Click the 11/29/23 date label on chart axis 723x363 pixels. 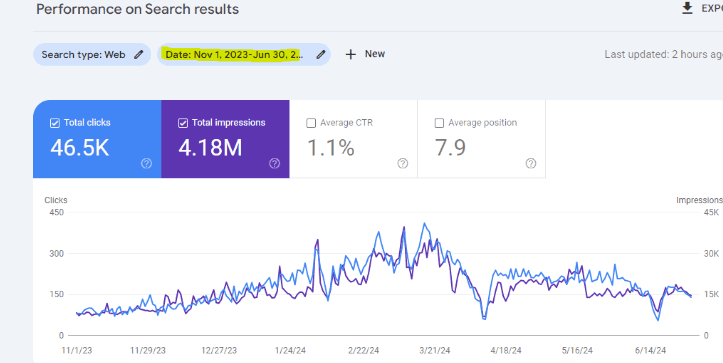pos(148,351)
